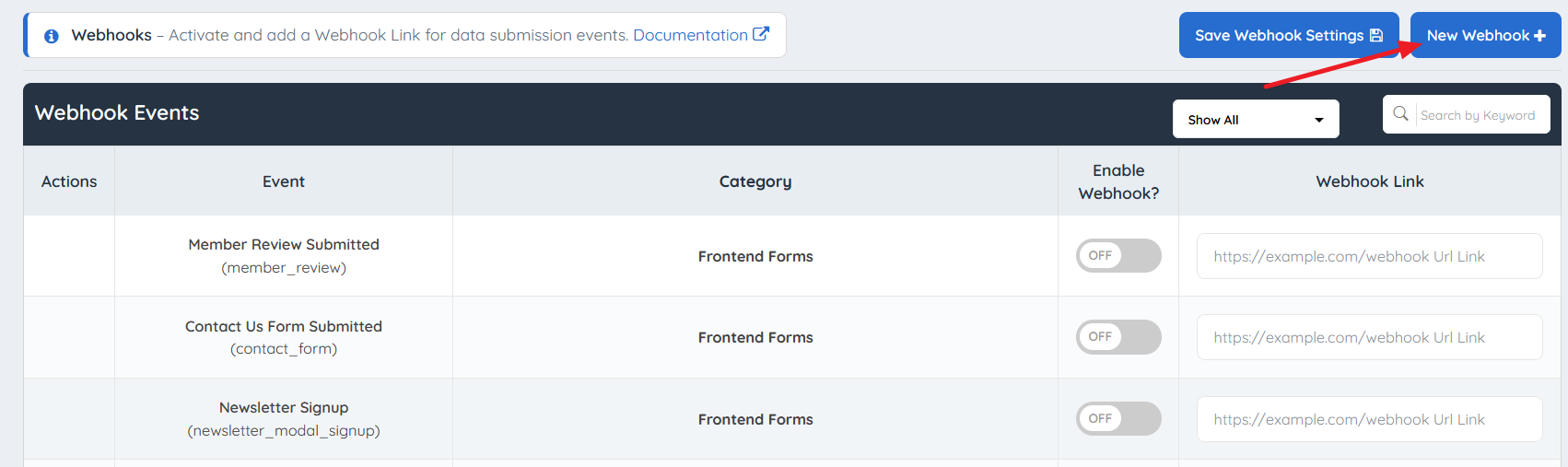Image resolution: width=1568 pixels, height=467 pixels.
Task: Click the save disk icon on Save Webhook Settings
Action: 1376,35
